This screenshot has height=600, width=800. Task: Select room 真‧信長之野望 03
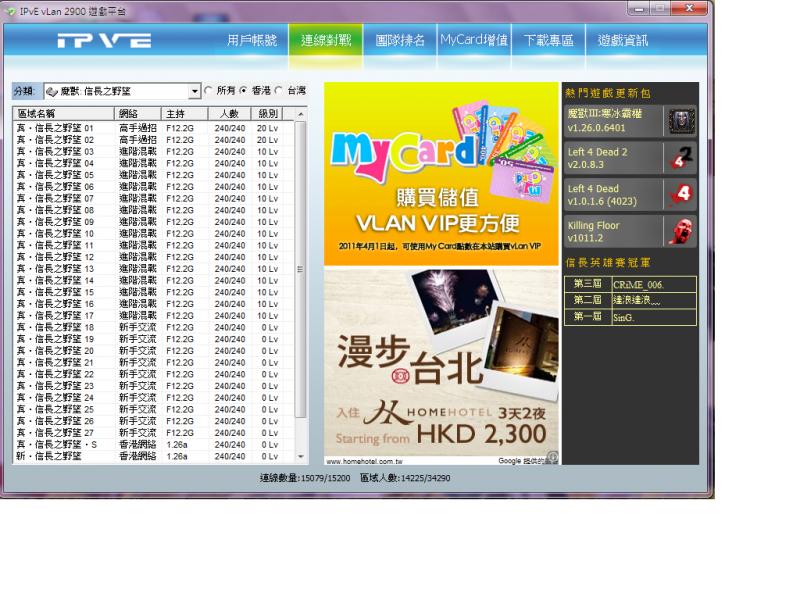pyautogui.click(x=154, y=152)
